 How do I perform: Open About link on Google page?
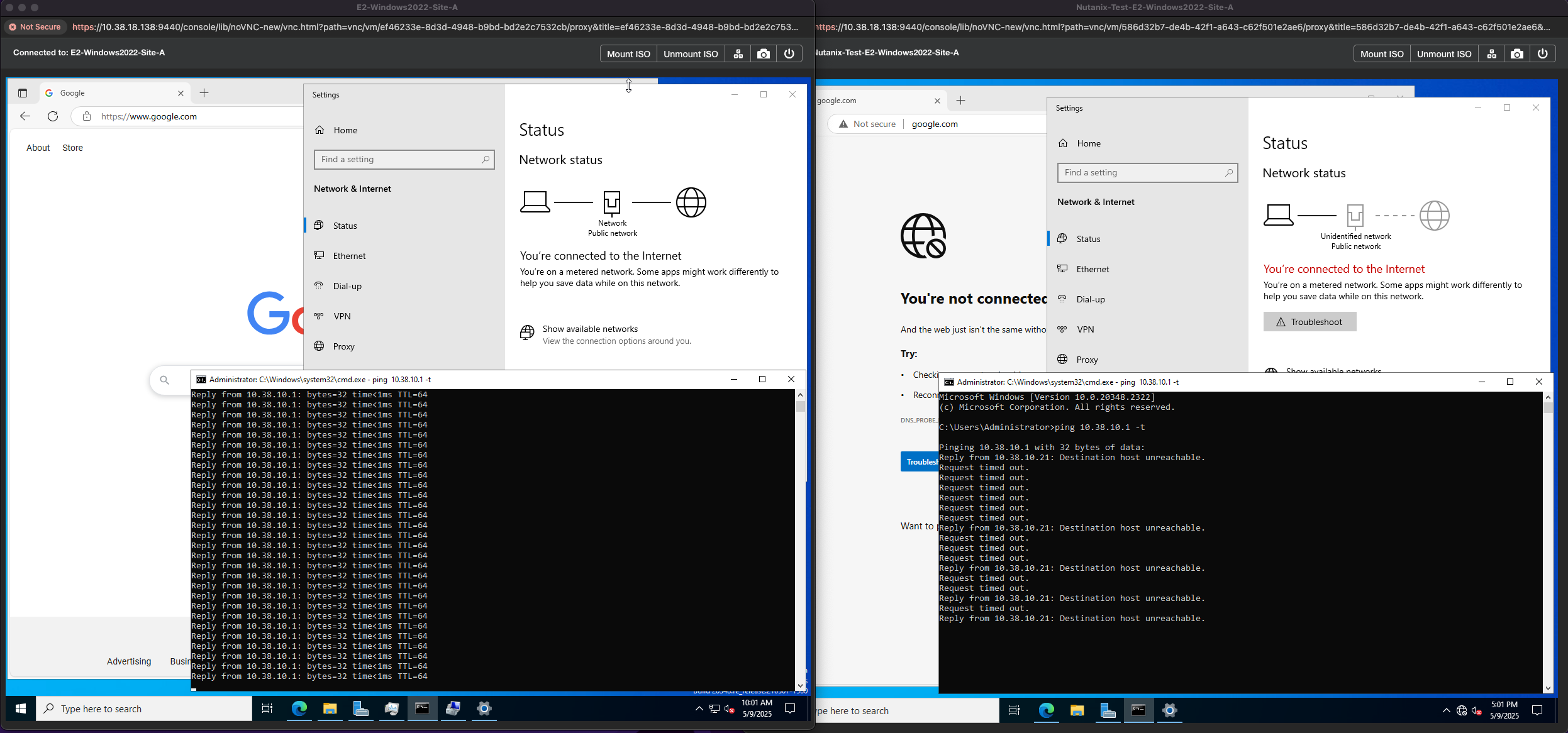click(x=38, y=148)
